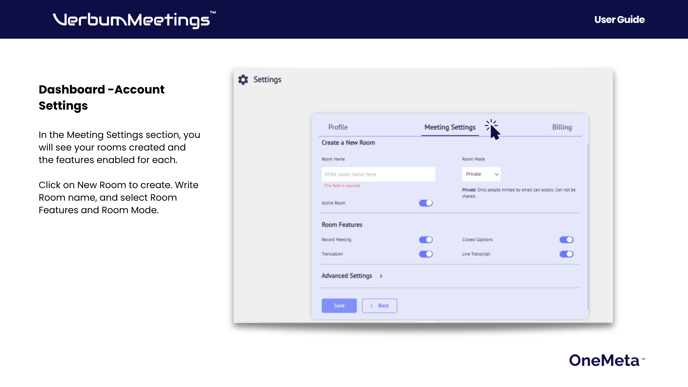Screen dimensions: 688x387
Task: Click the OneMeta logo
Action: point(607,360)
